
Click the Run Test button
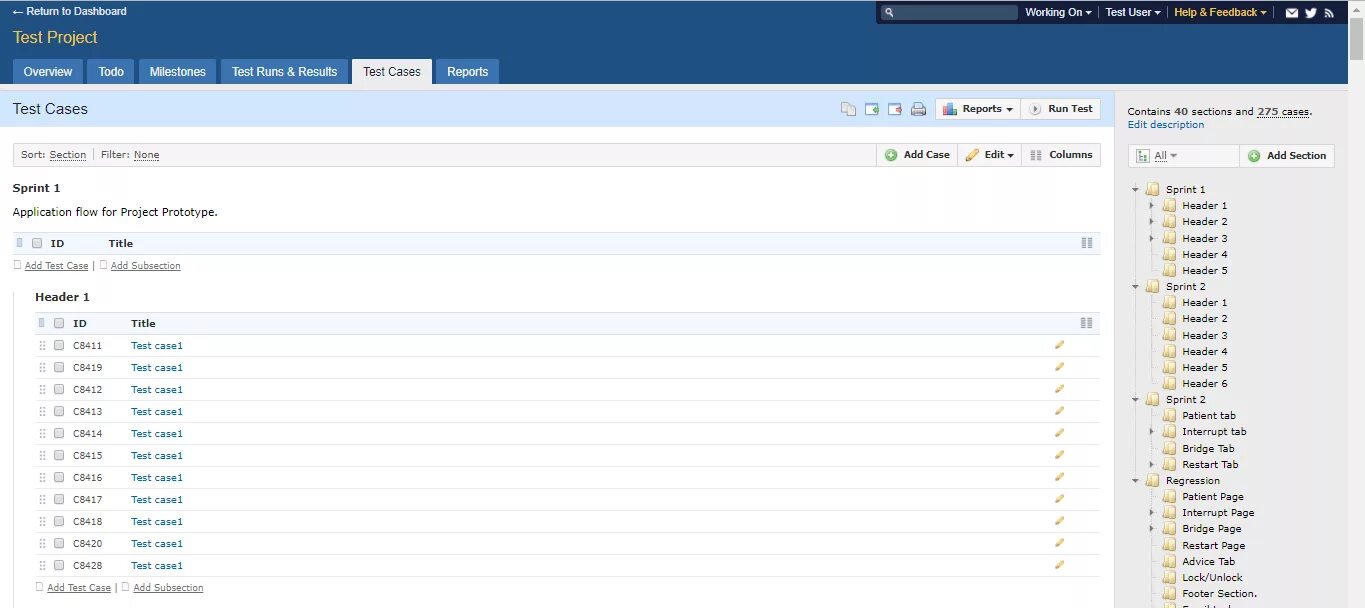coord(1061,109)
